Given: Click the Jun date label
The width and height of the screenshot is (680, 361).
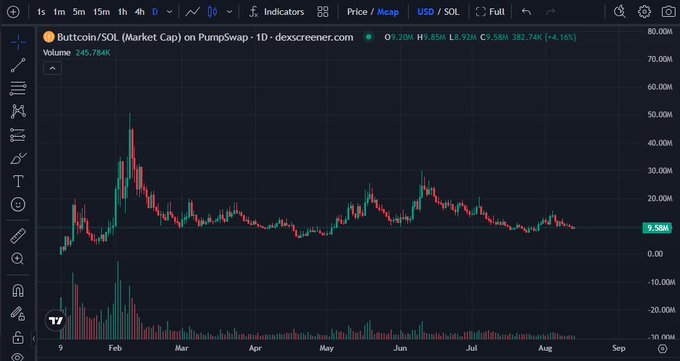Looking at the screenshot, I should click(400, 348).
